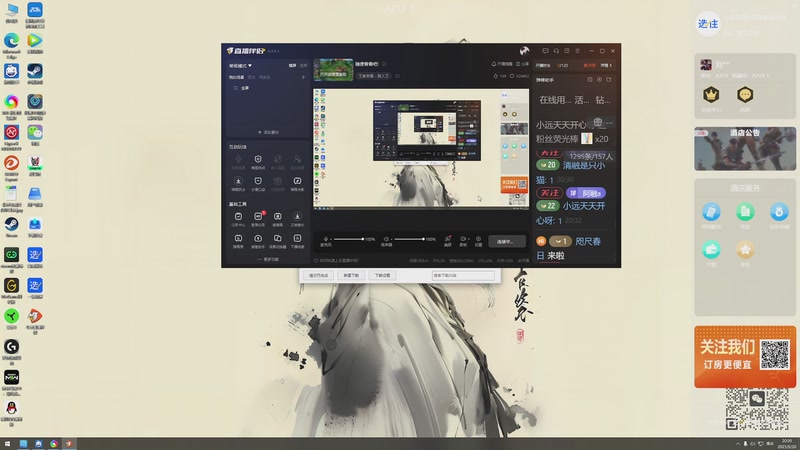Open the user avatar in the title bar
Screen dimensions: 800x450
pos(524,51)
